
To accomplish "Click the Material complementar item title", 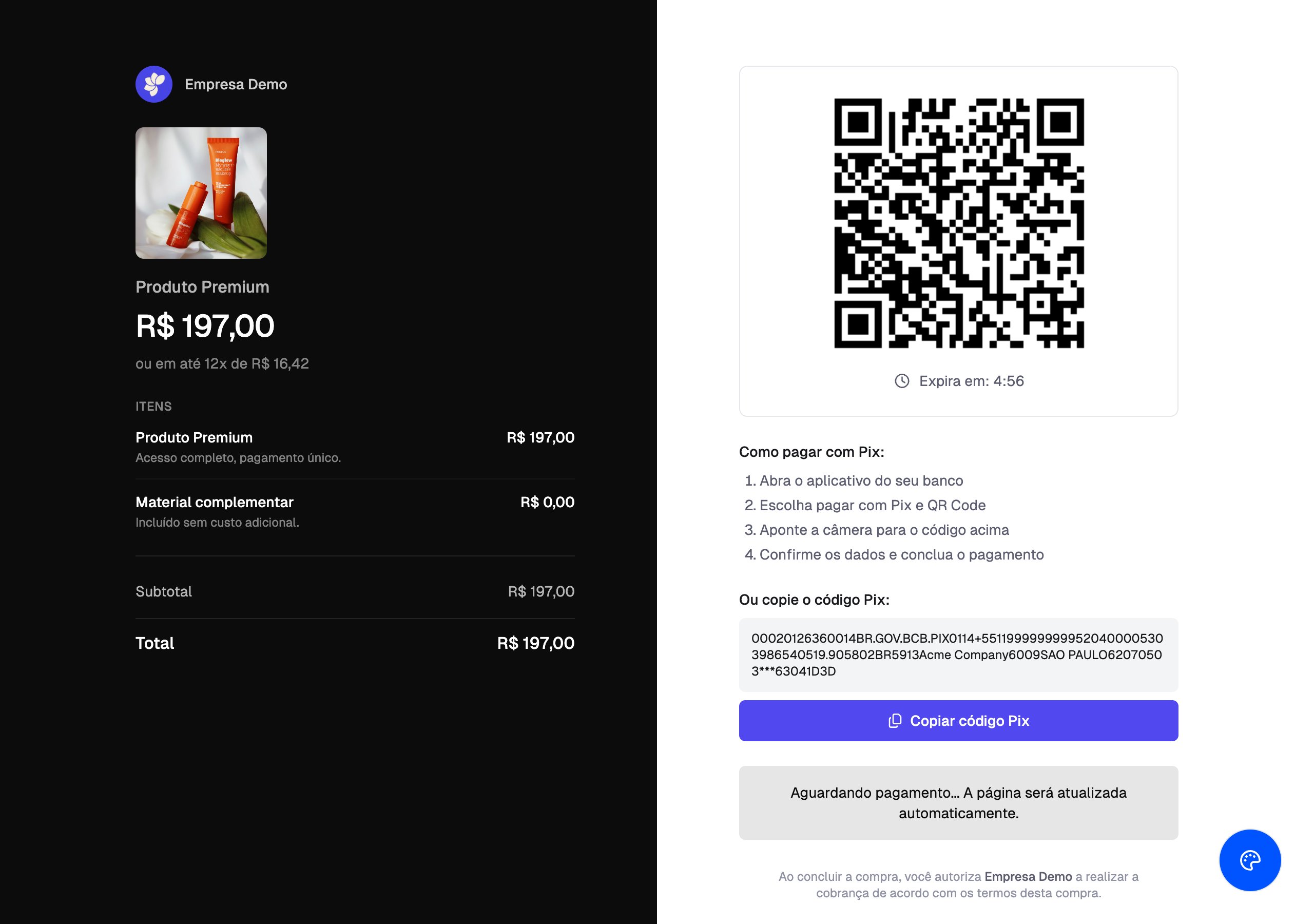I will (215, 502).
